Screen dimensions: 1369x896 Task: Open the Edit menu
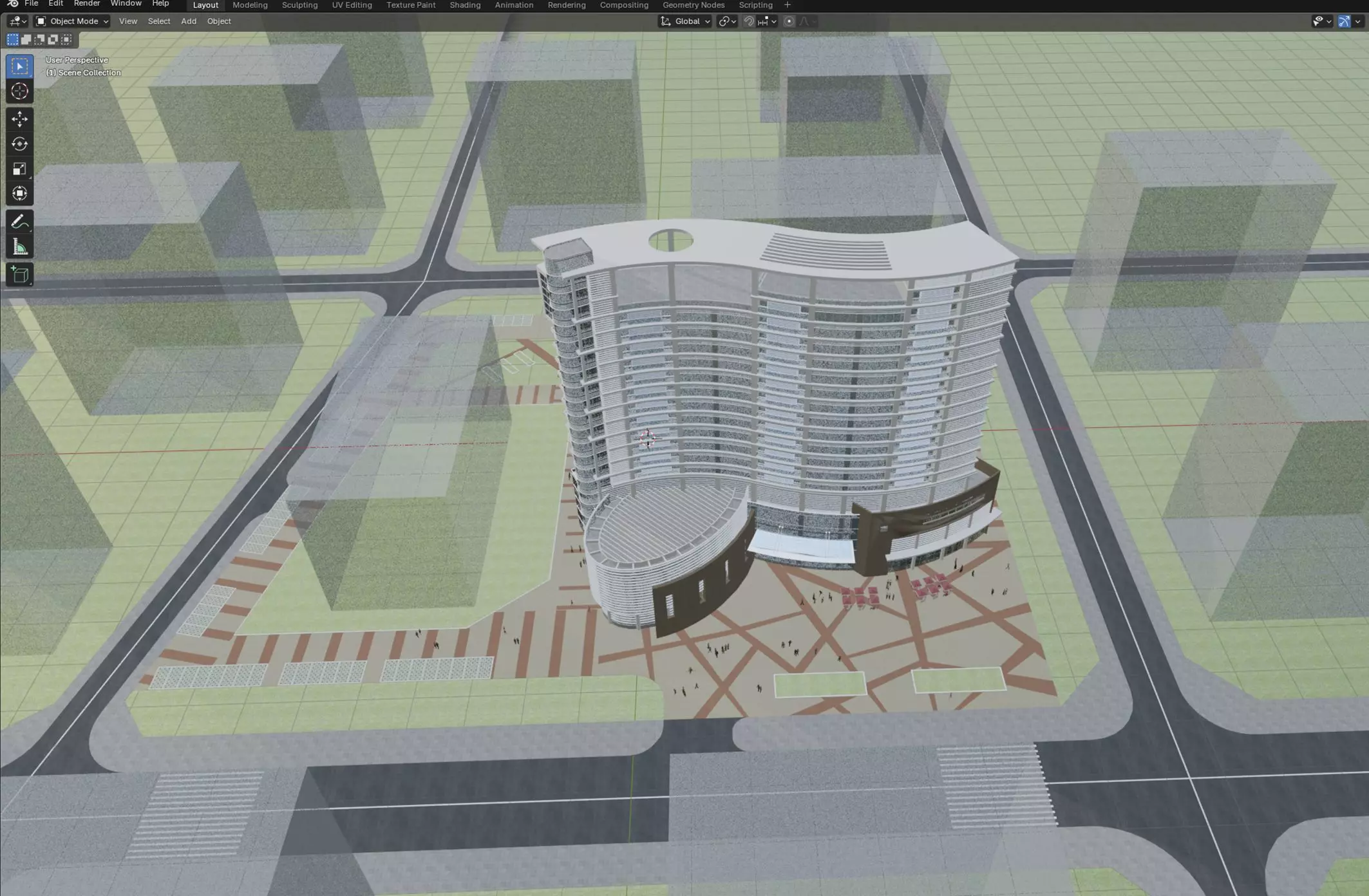click(x=55, y=4)
